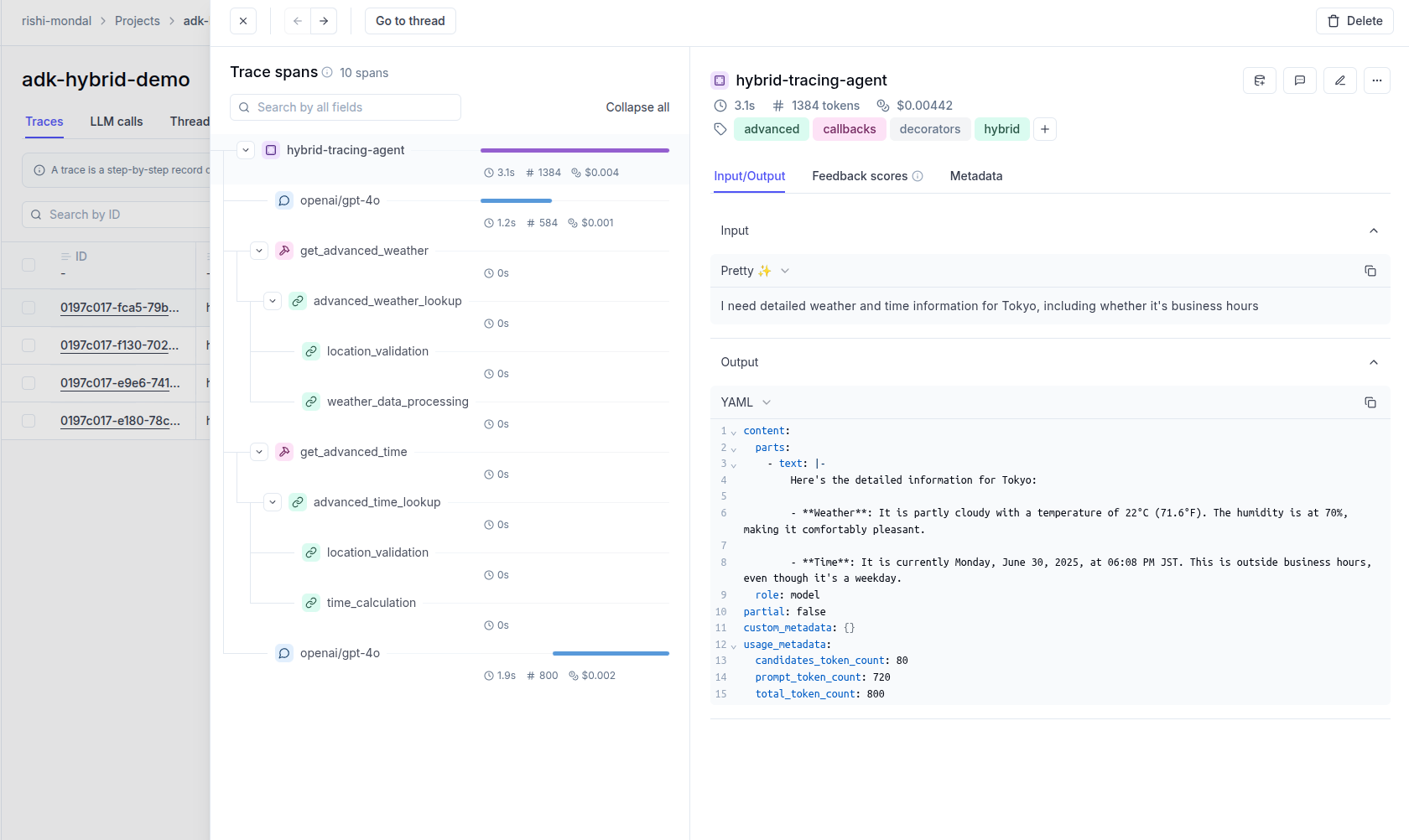Screen dimensions: 1409x840
Task: Open the more actions ellipsis menu
Action: point(1376,80)
